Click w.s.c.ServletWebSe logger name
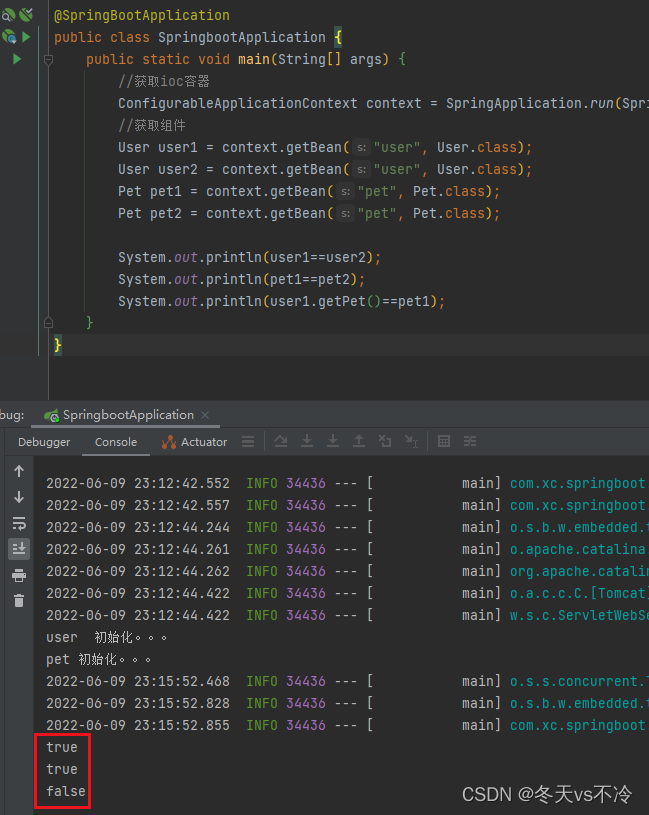Image resolution: width=649 pixels, height=815 pixels. 579,615
